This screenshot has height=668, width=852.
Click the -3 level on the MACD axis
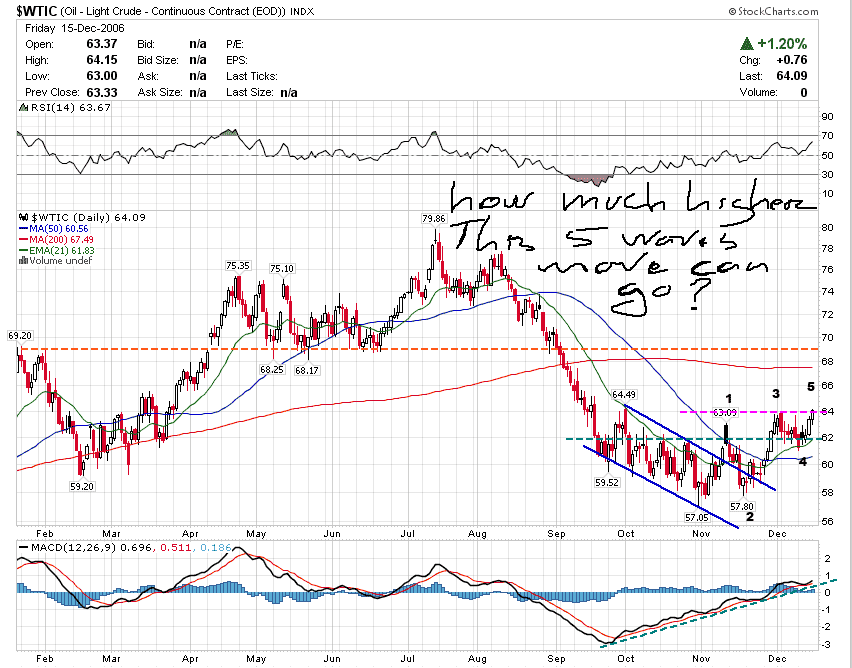click(826, 645)
